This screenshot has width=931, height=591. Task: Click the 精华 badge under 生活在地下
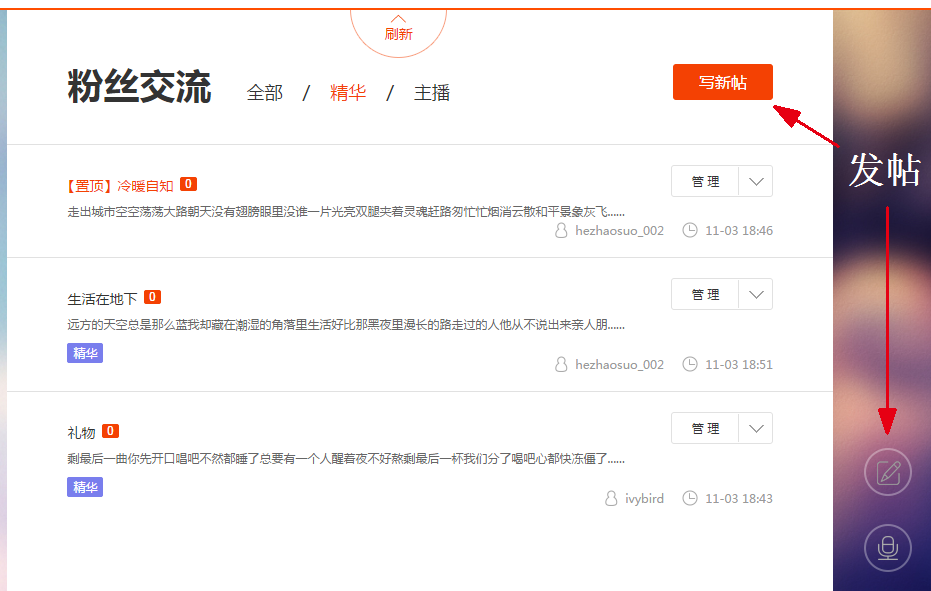pyautogui.click(x=85, y=353)
